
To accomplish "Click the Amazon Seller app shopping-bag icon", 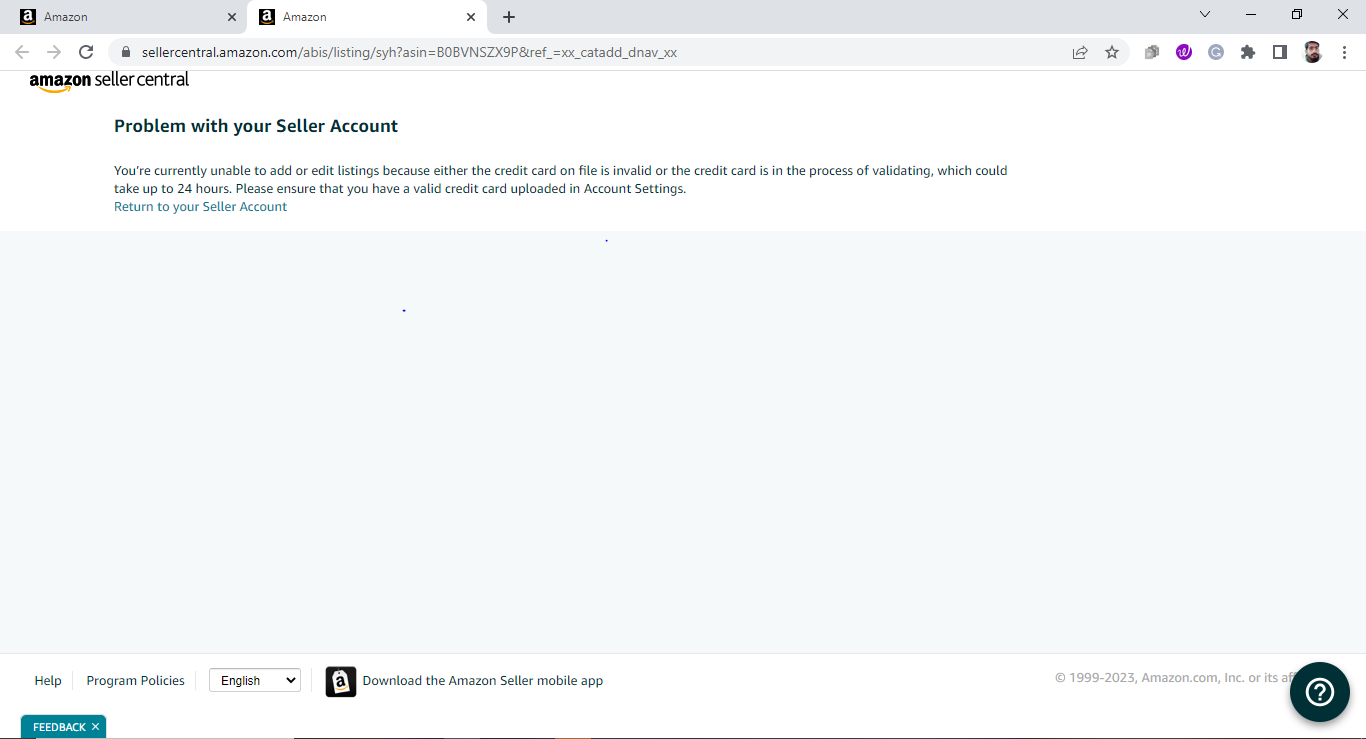I will 341,681.
